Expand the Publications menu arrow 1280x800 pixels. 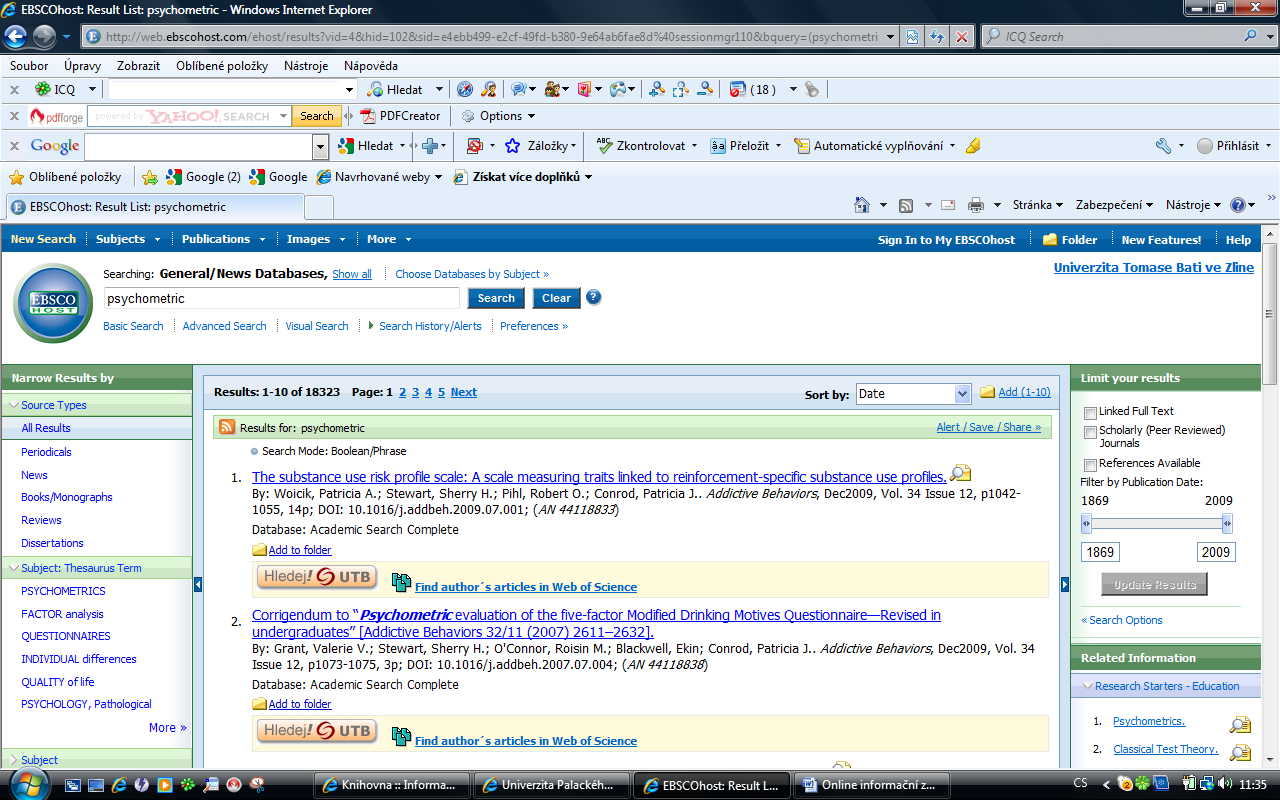[x=262, y=240]
